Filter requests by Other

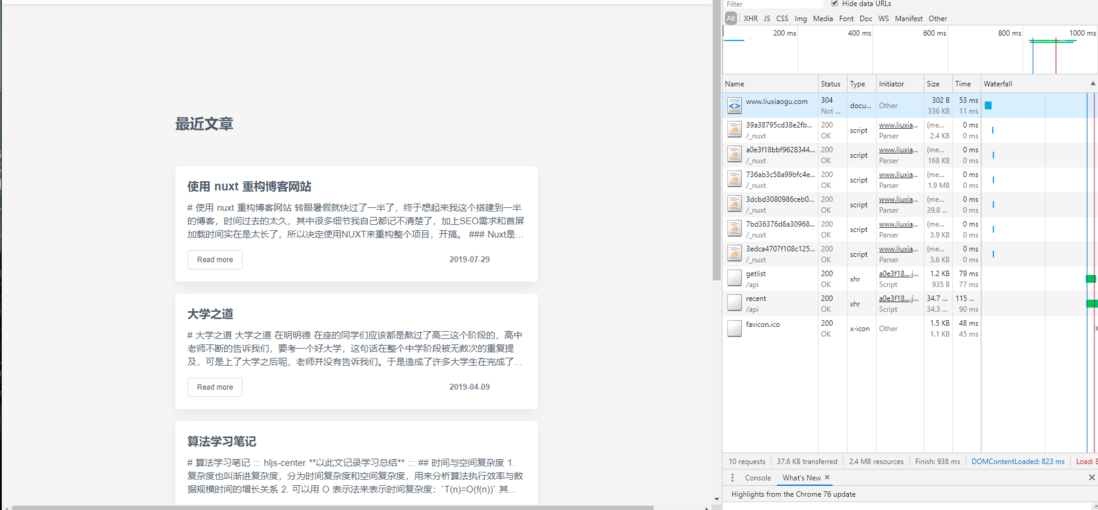(938, 18)
